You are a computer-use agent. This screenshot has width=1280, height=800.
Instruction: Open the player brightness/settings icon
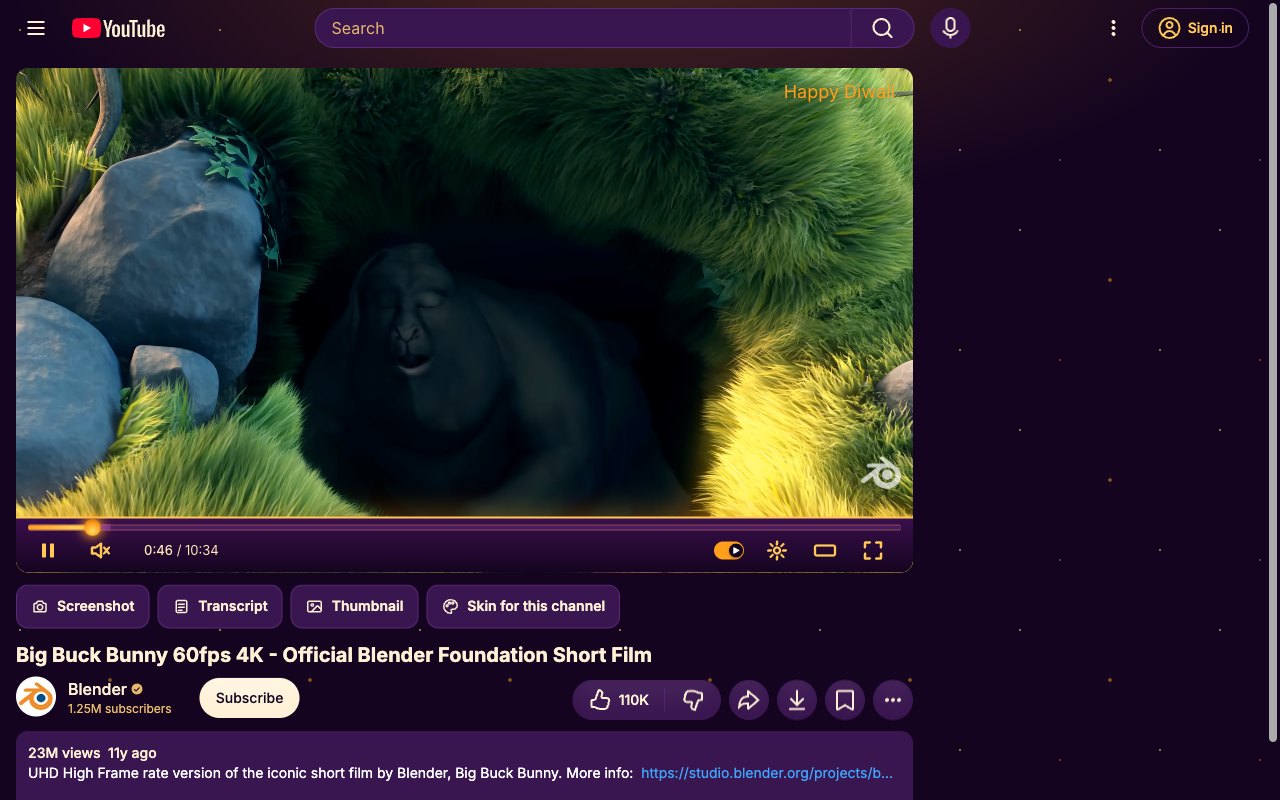777,550
